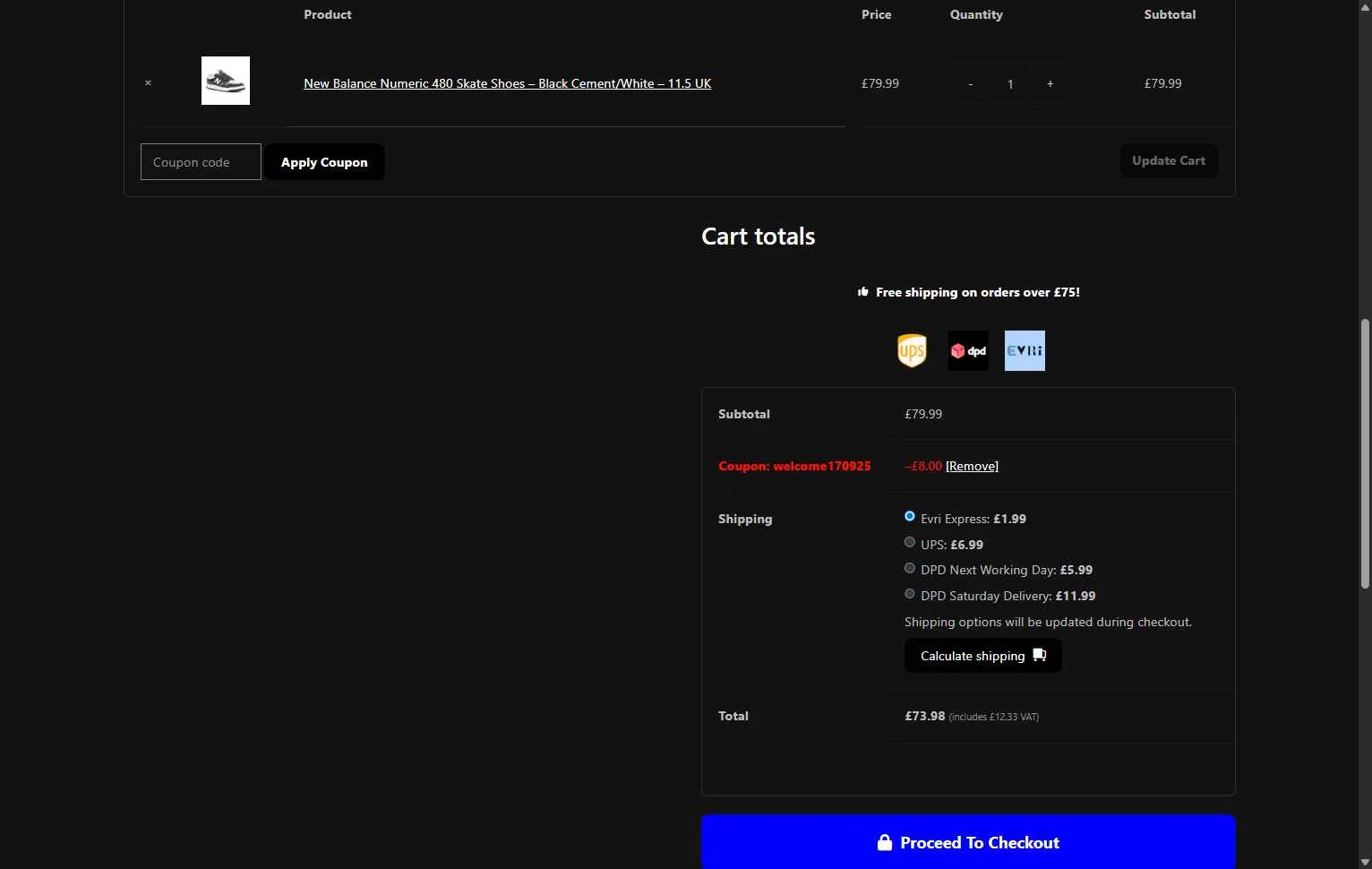Remove the welcome170925 coupon
The image size is (1372, 869).
pos(972,466)
